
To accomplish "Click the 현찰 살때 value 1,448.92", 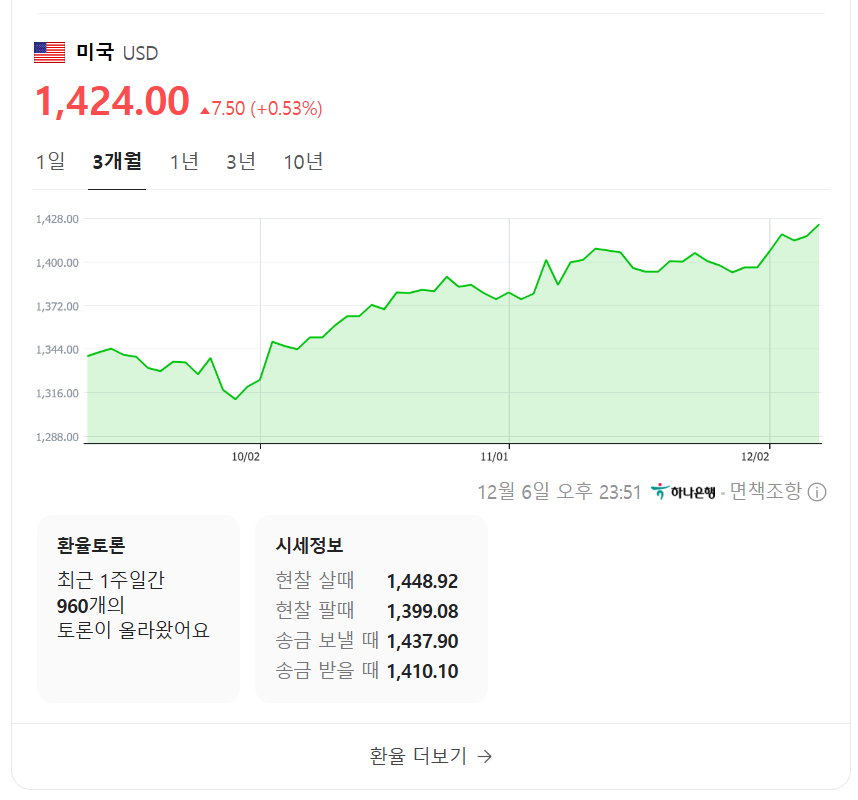I will pyautogui.click(x=421, y=581).
